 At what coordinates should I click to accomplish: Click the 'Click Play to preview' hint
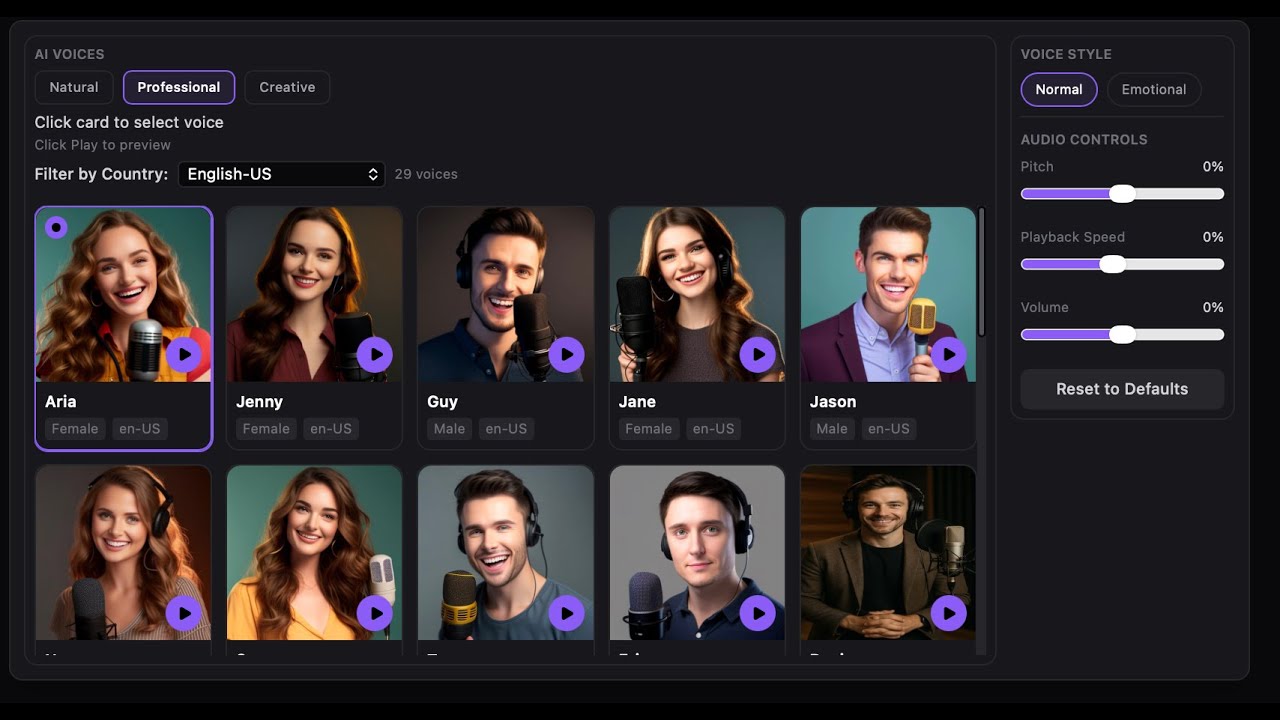pyautogui.click(x=103, y=145)
